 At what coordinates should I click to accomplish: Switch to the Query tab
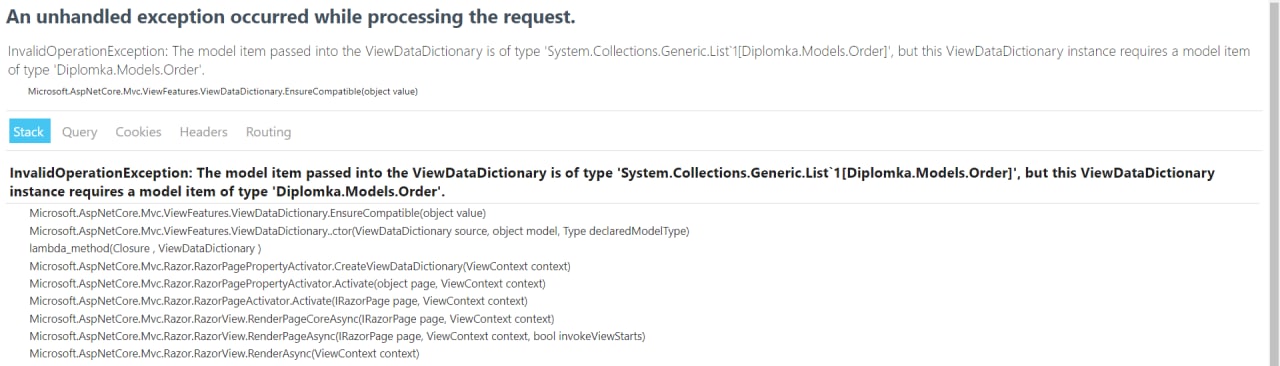pyautogui.click(x=80, y=132)
